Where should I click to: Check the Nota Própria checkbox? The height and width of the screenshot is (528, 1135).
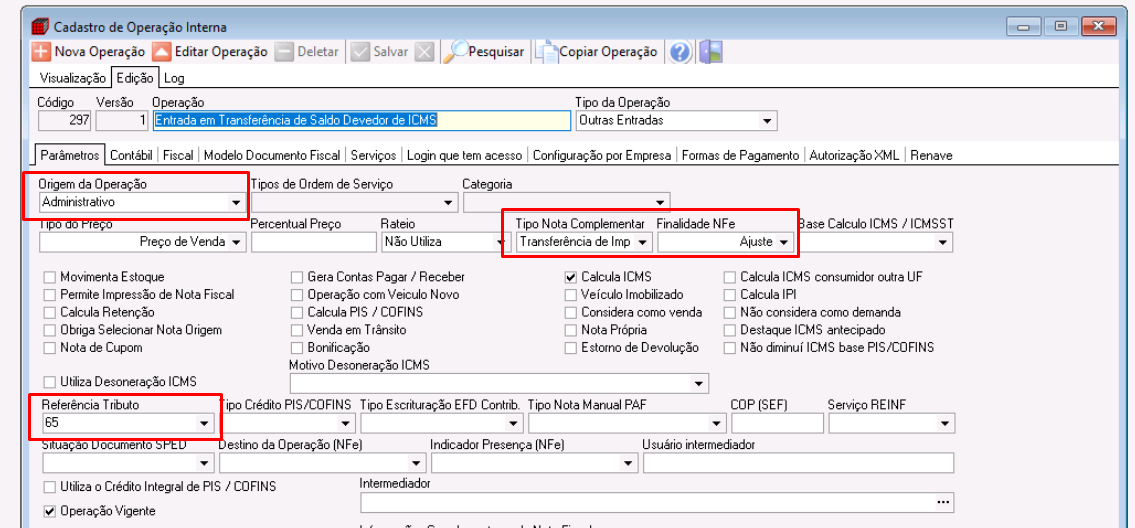point(570,330)
